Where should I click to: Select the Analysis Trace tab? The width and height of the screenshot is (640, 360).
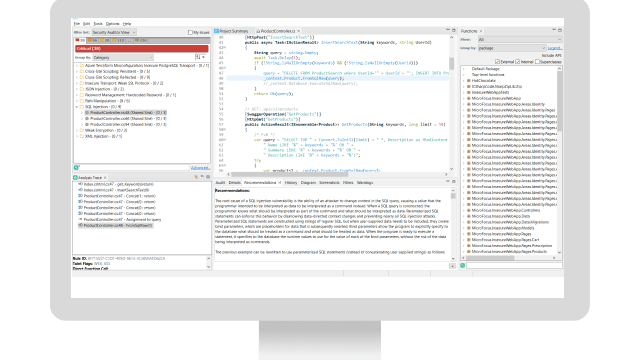coord(89,178)
